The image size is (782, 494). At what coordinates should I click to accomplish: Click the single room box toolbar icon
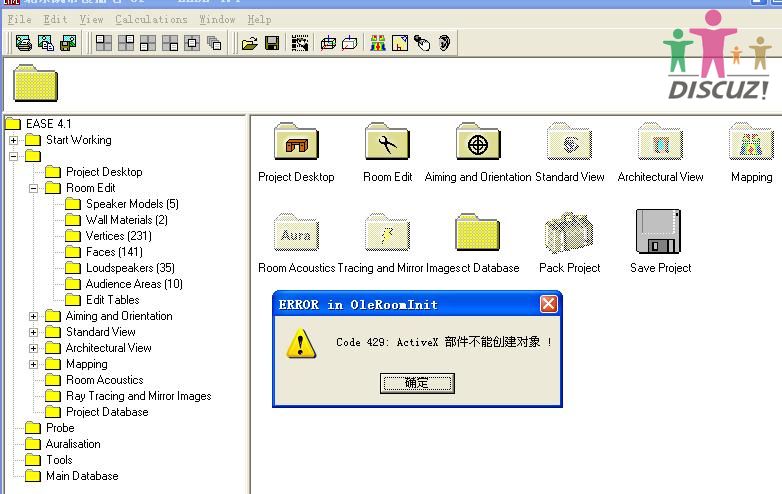click(x=350, y=43)
